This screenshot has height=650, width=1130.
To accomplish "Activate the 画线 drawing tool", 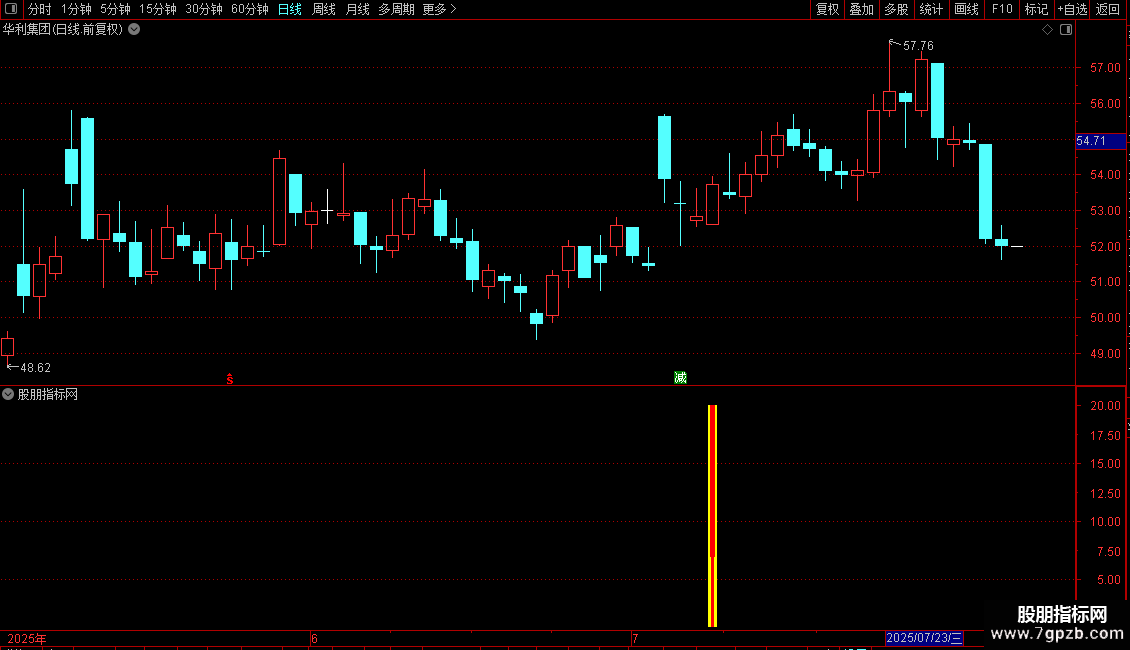I will pos(966,9).
